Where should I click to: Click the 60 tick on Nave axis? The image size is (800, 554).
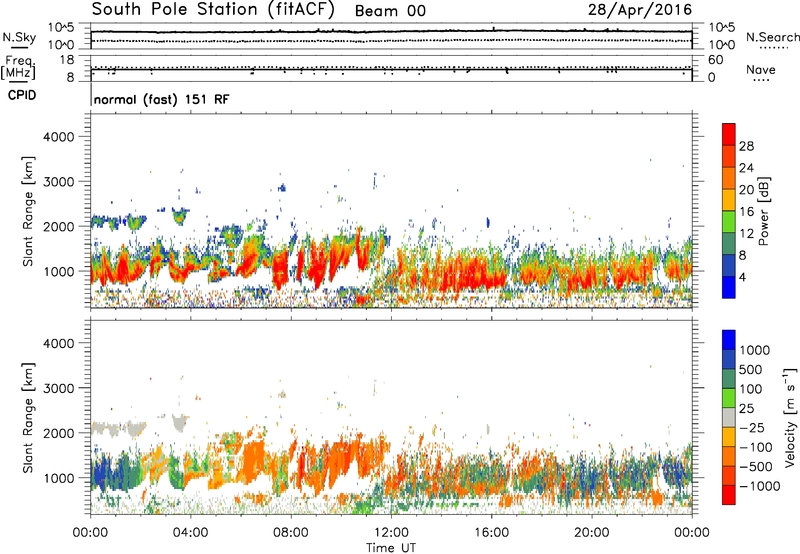coord(716,60)
